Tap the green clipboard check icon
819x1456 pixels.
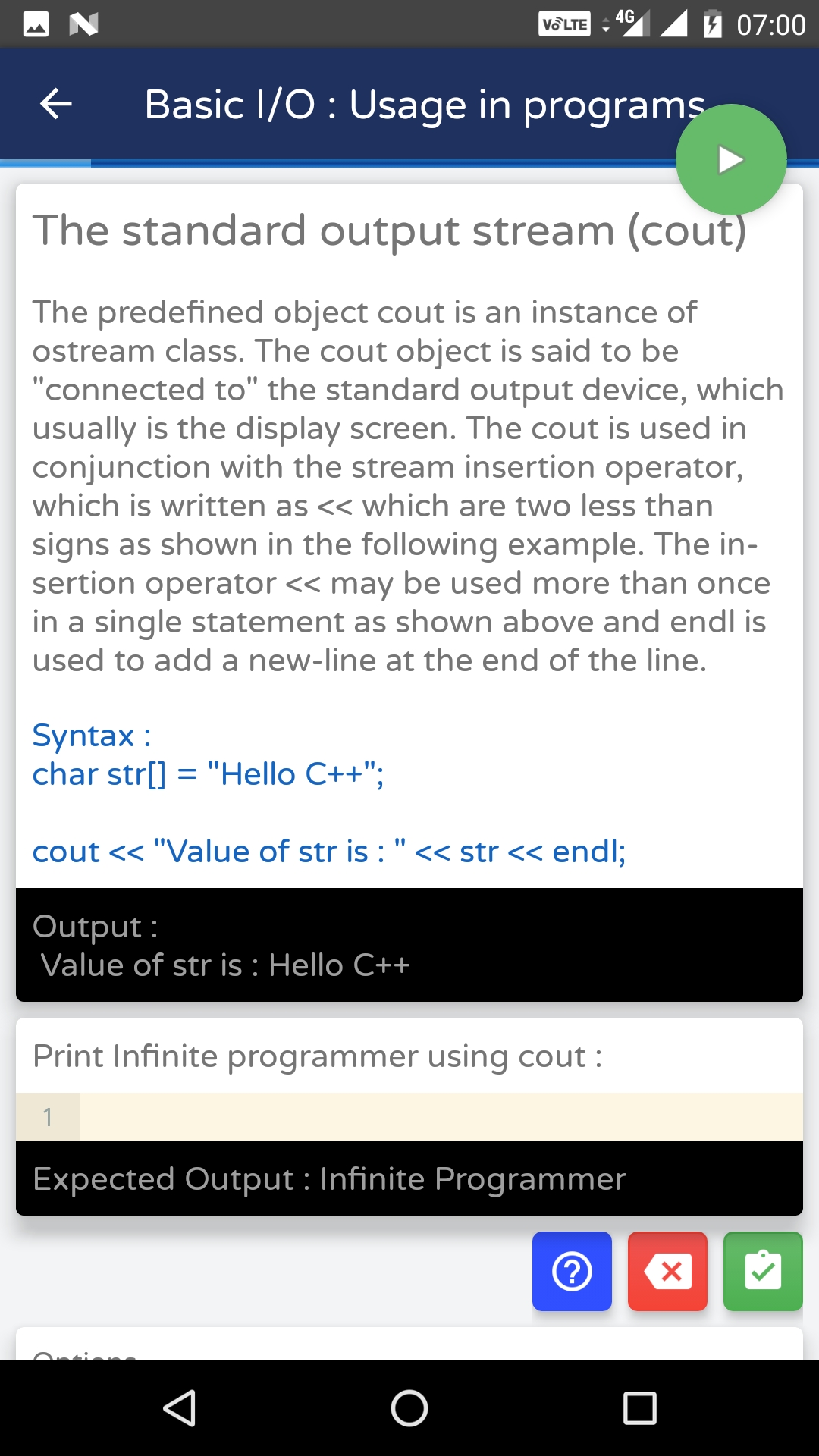click(x=763, y=1271)
